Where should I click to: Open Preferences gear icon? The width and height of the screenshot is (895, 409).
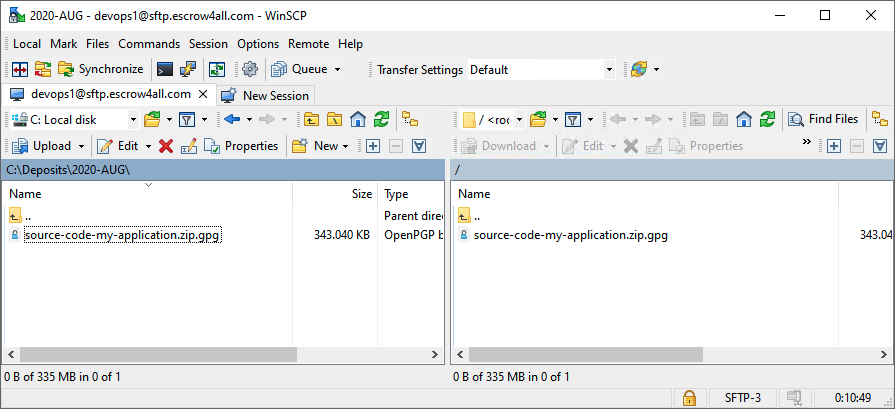pyautogui.click(x=249, y=70)
